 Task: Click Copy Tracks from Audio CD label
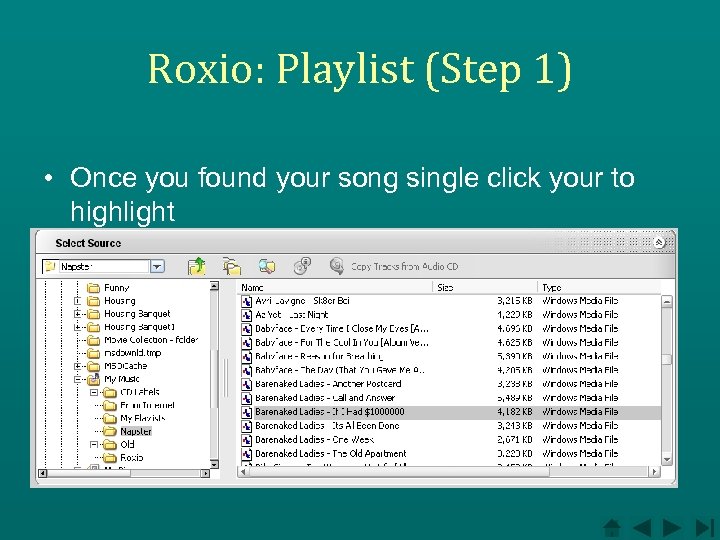(x=405, y=266)
